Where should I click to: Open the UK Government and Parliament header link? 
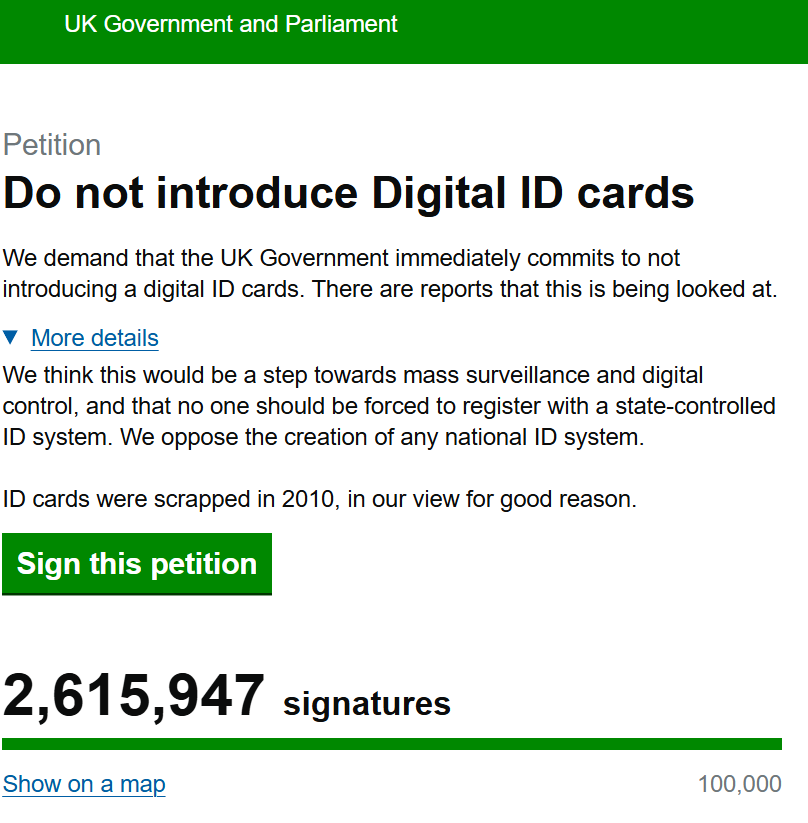point(231,24)
